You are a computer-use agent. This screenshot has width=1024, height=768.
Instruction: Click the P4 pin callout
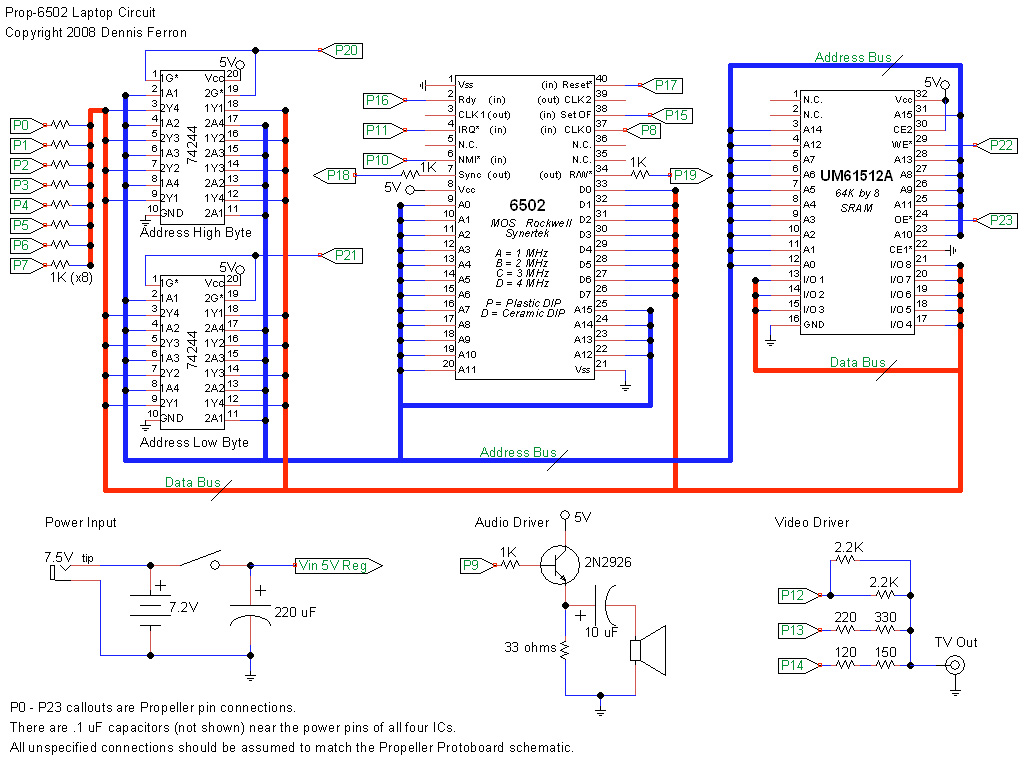29,205
